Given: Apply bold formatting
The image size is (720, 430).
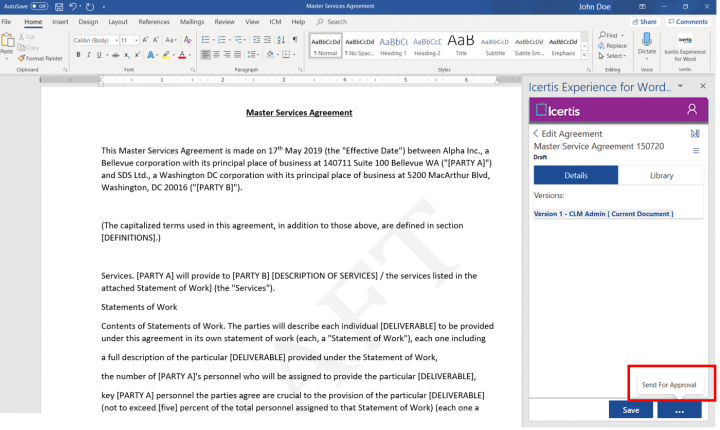Looking at the screenshot, I should 77,55.
